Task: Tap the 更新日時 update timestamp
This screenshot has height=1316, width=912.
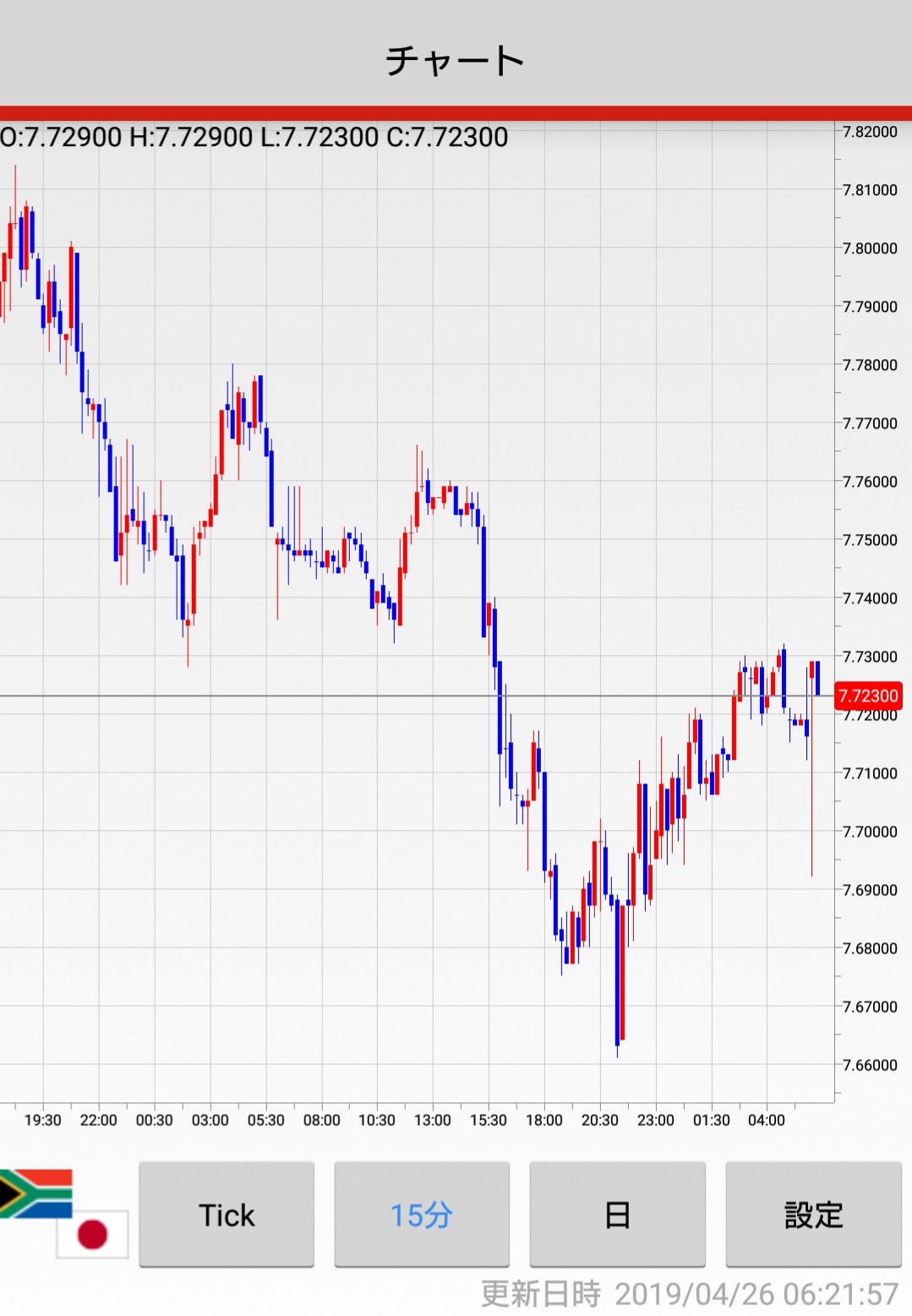Action: (x=689, y=1294)
